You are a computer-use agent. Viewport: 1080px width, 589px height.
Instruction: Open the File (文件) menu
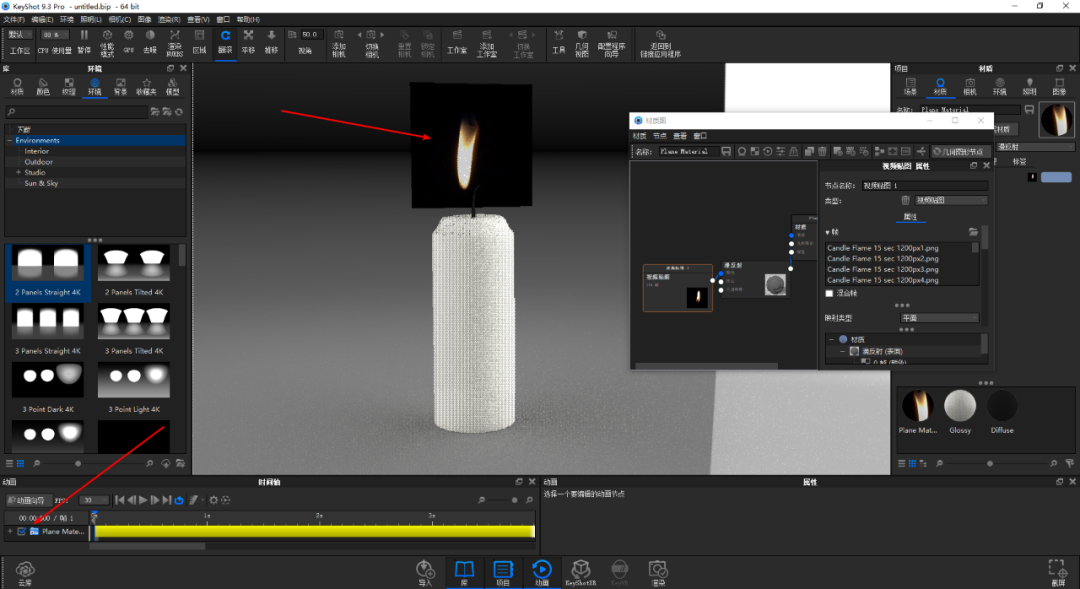[x=14, y=19]
